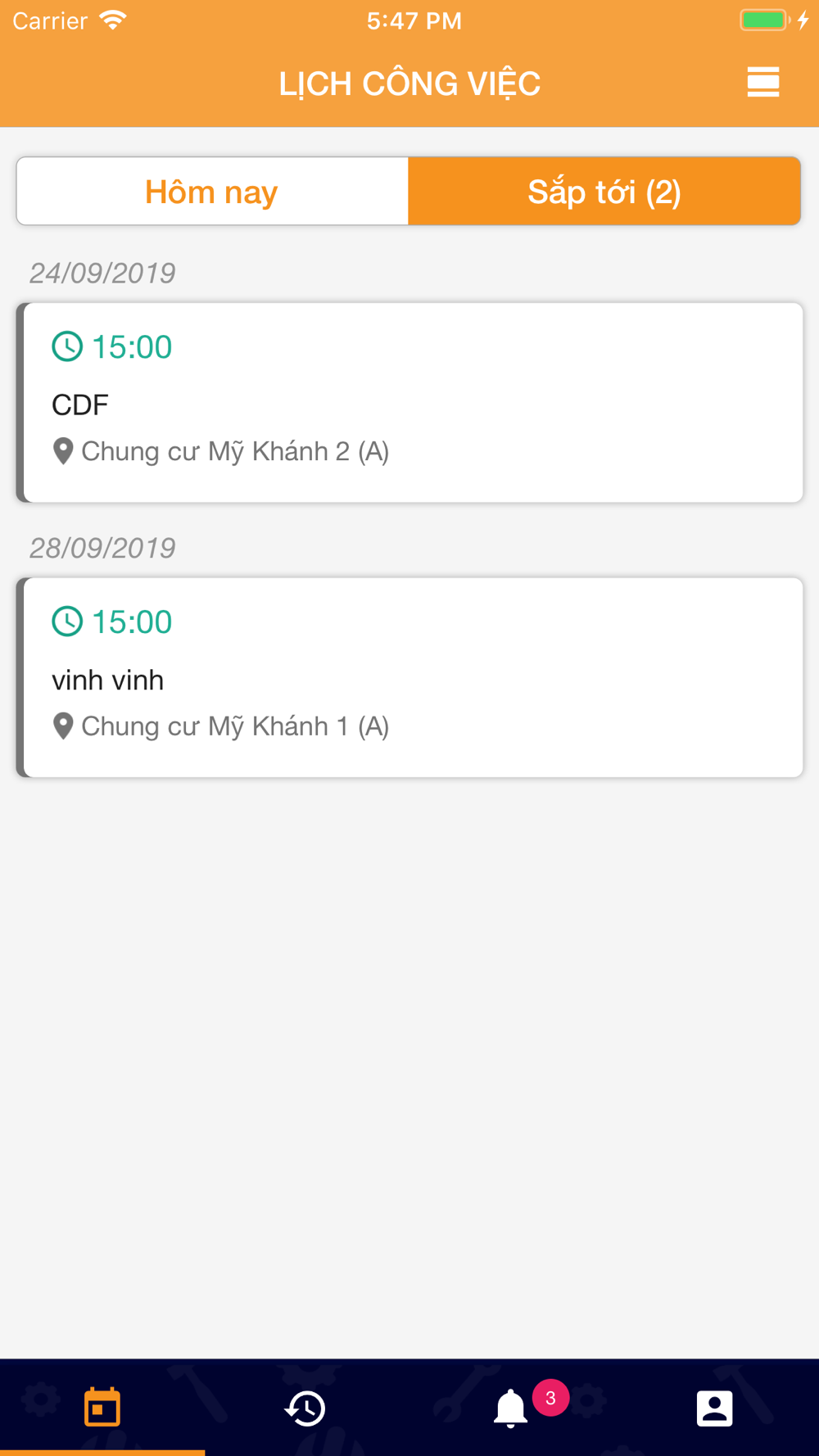This screenshot has width=819, height=1456.
Task: Open the vinh vinh job card
Action: point(409,677)
